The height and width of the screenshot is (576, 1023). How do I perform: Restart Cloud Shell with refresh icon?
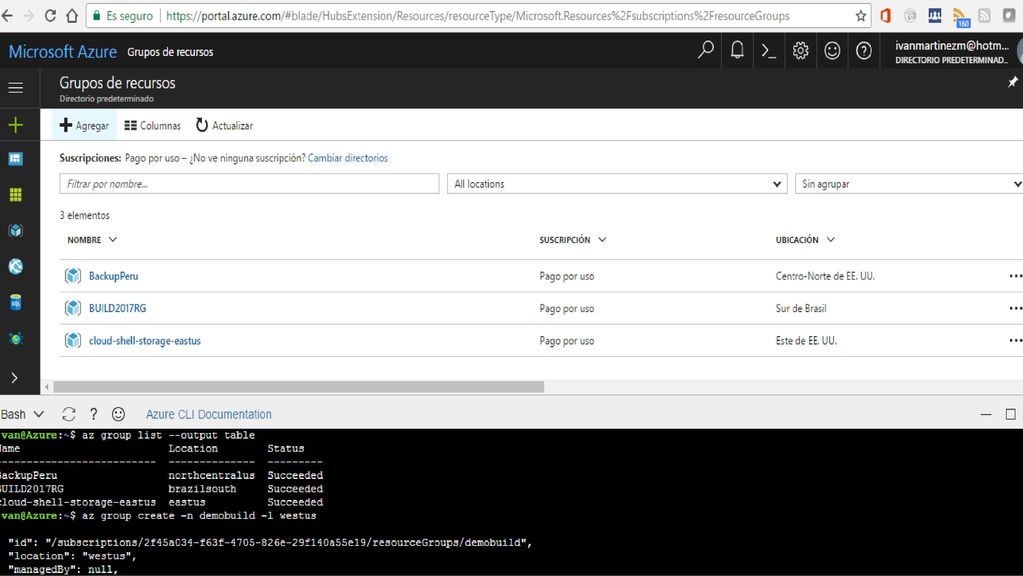point(69,414)
